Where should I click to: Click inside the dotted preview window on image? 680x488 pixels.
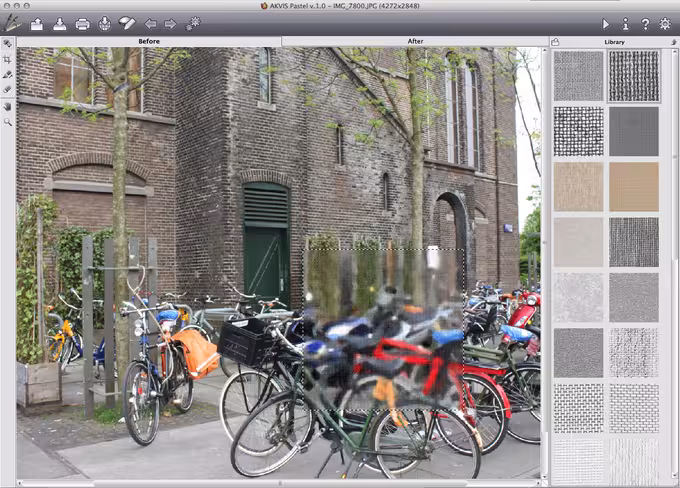click(383, 330)
